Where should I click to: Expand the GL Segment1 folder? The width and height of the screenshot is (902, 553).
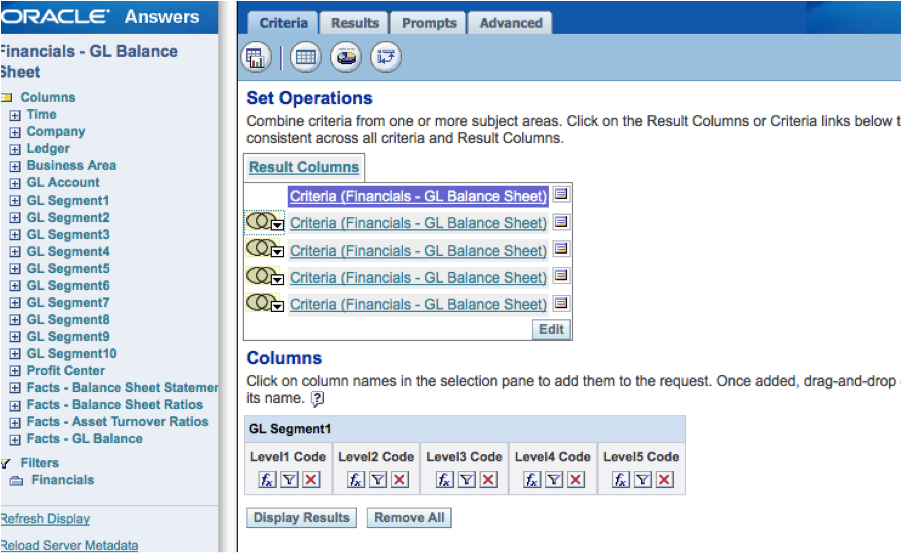click(x=15, y=201)
